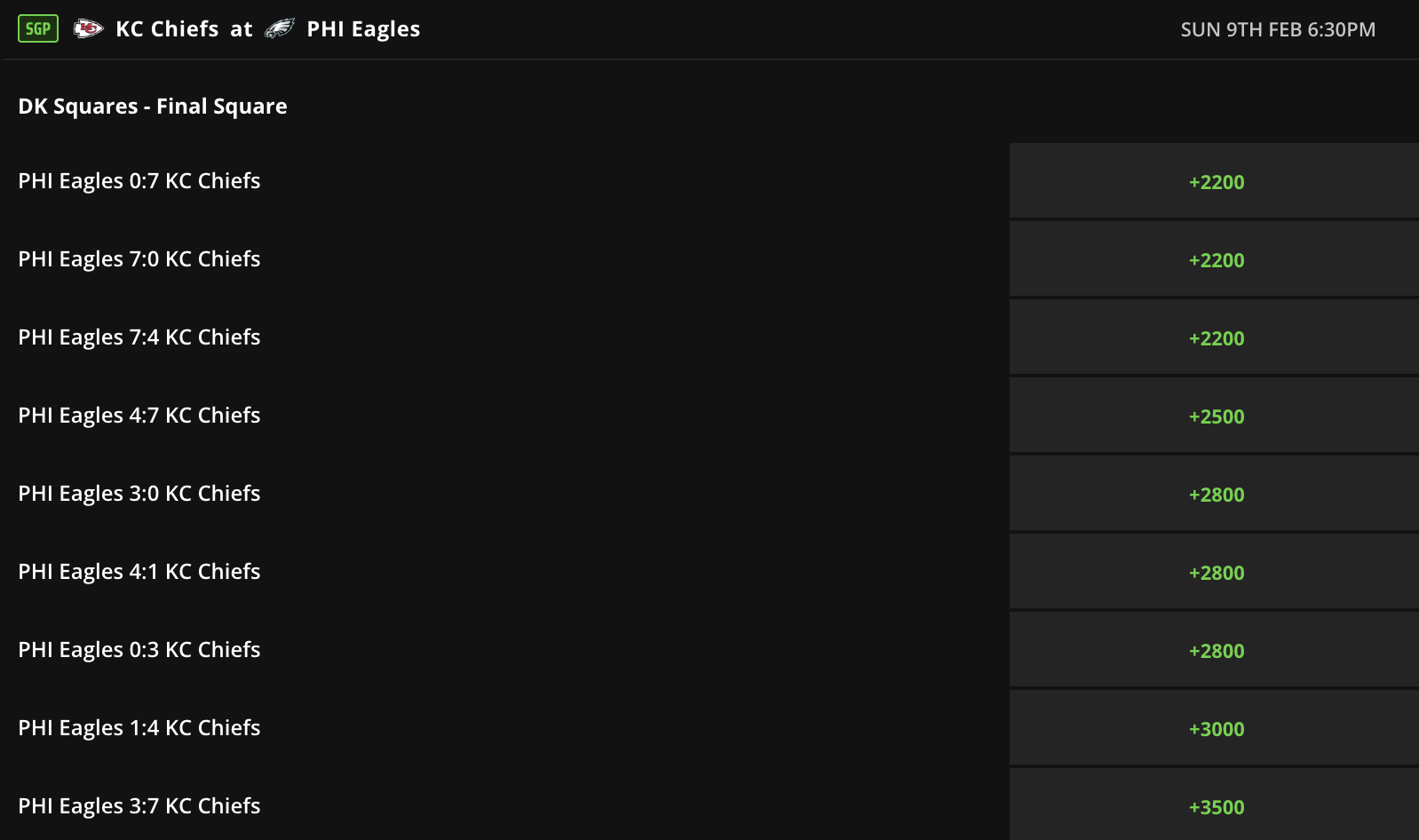Click the 'PHI Eagles 4:7 KC Chiefs' outcome label
The height and width of the screenshot is (840, 1419).
click(x=139, y=416)
